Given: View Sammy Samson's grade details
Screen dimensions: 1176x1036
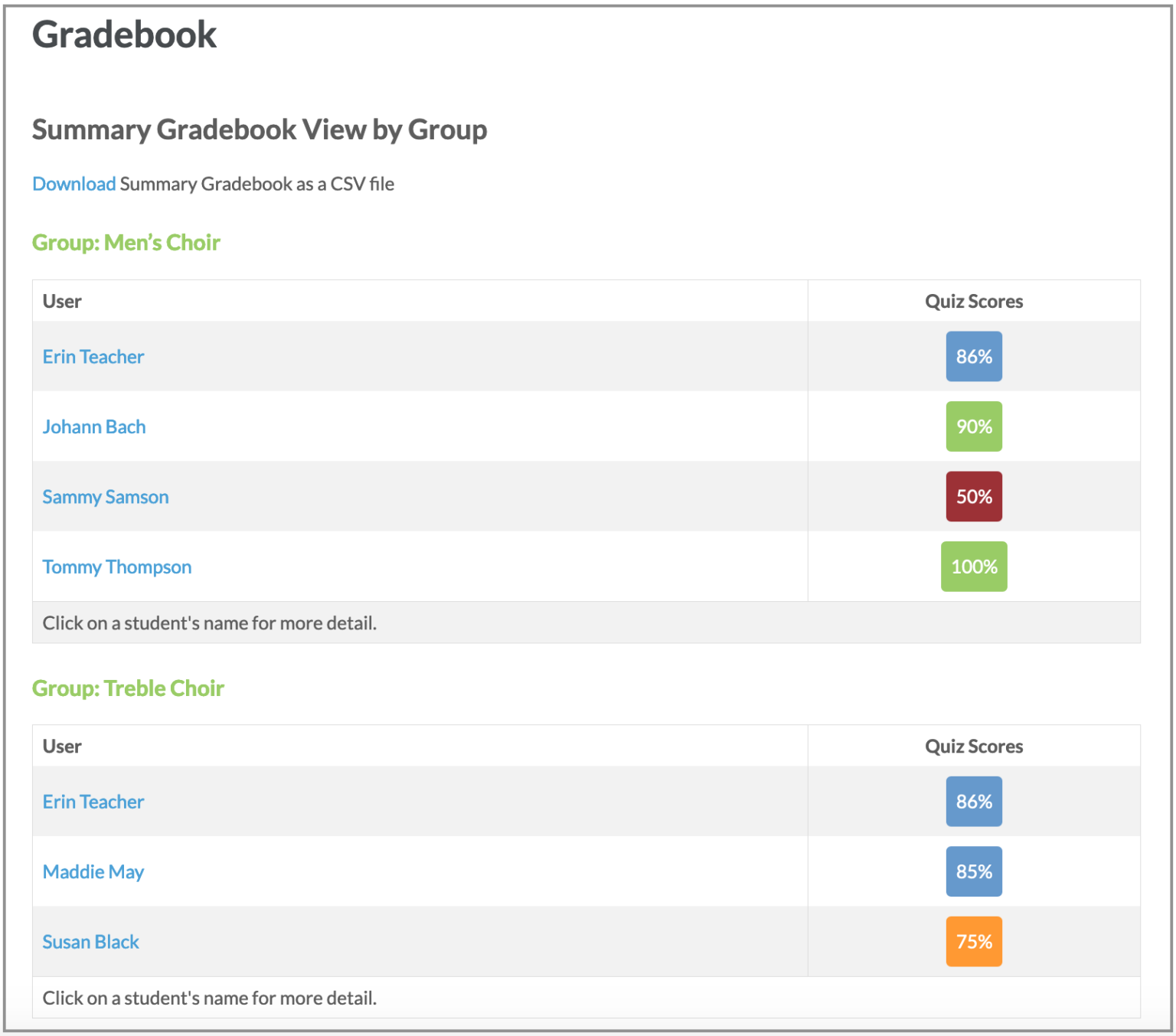Looking at the screenshot, I should point(105,496).
